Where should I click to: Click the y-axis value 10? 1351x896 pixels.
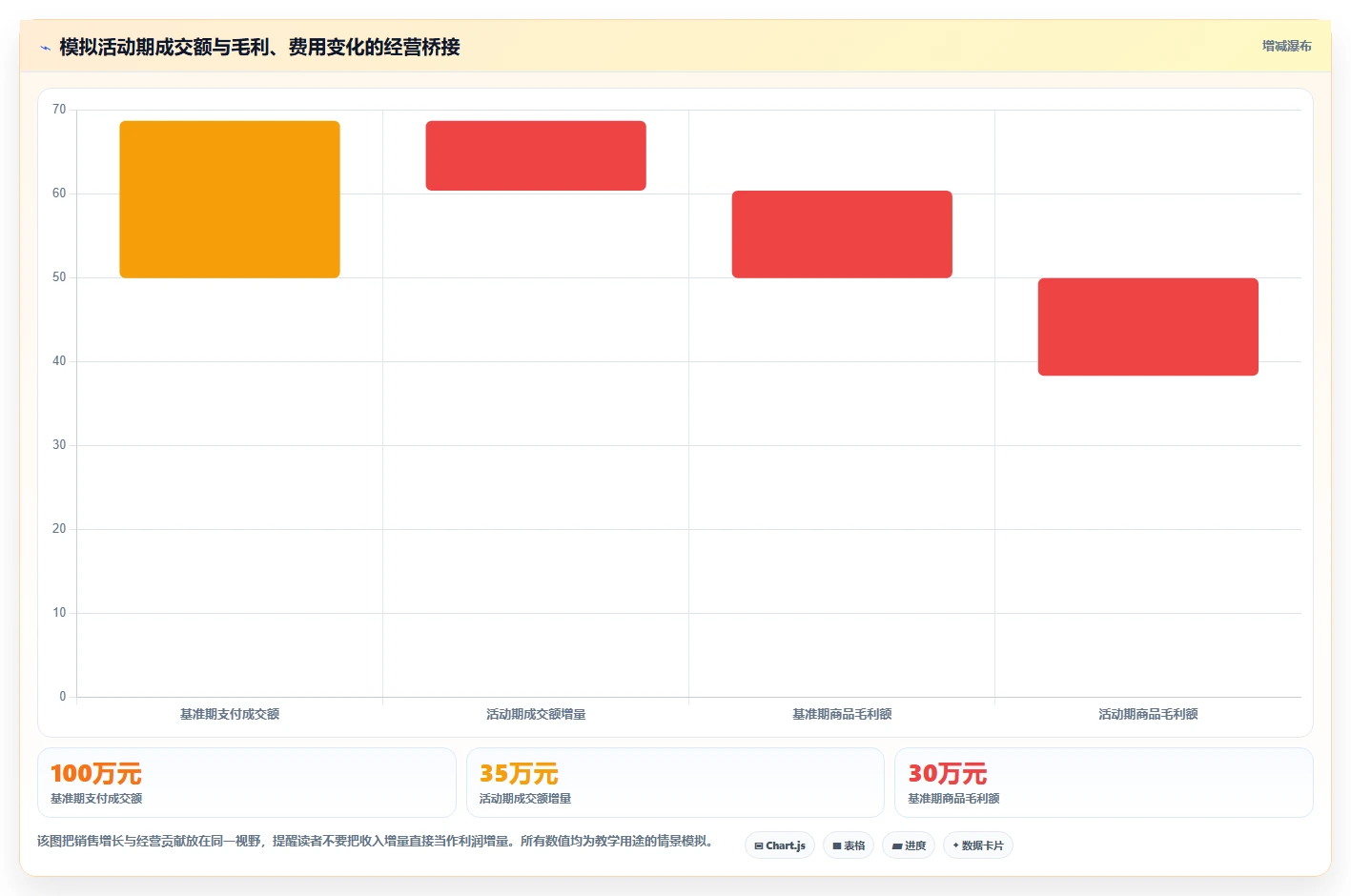point(59,613)
